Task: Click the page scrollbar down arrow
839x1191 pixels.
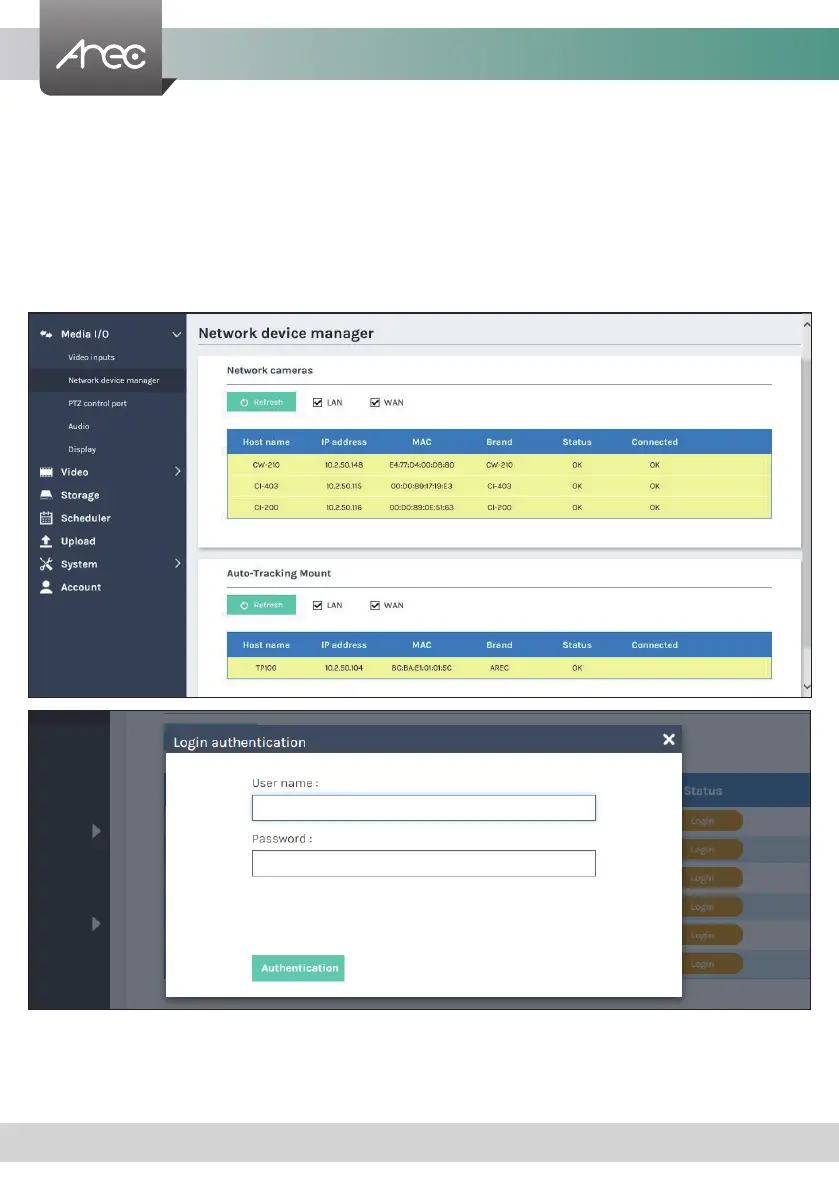Action: (806, 687)
